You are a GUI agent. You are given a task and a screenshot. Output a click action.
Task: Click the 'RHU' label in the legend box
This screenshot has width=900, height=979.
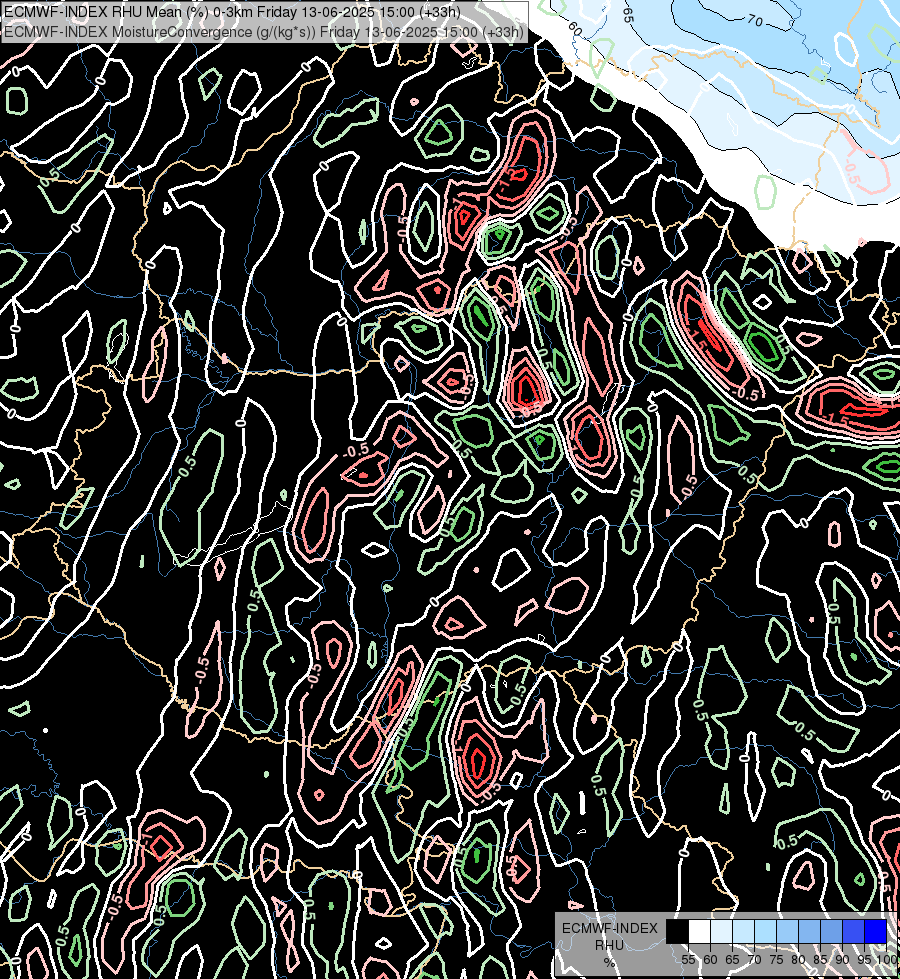(609, 946)
